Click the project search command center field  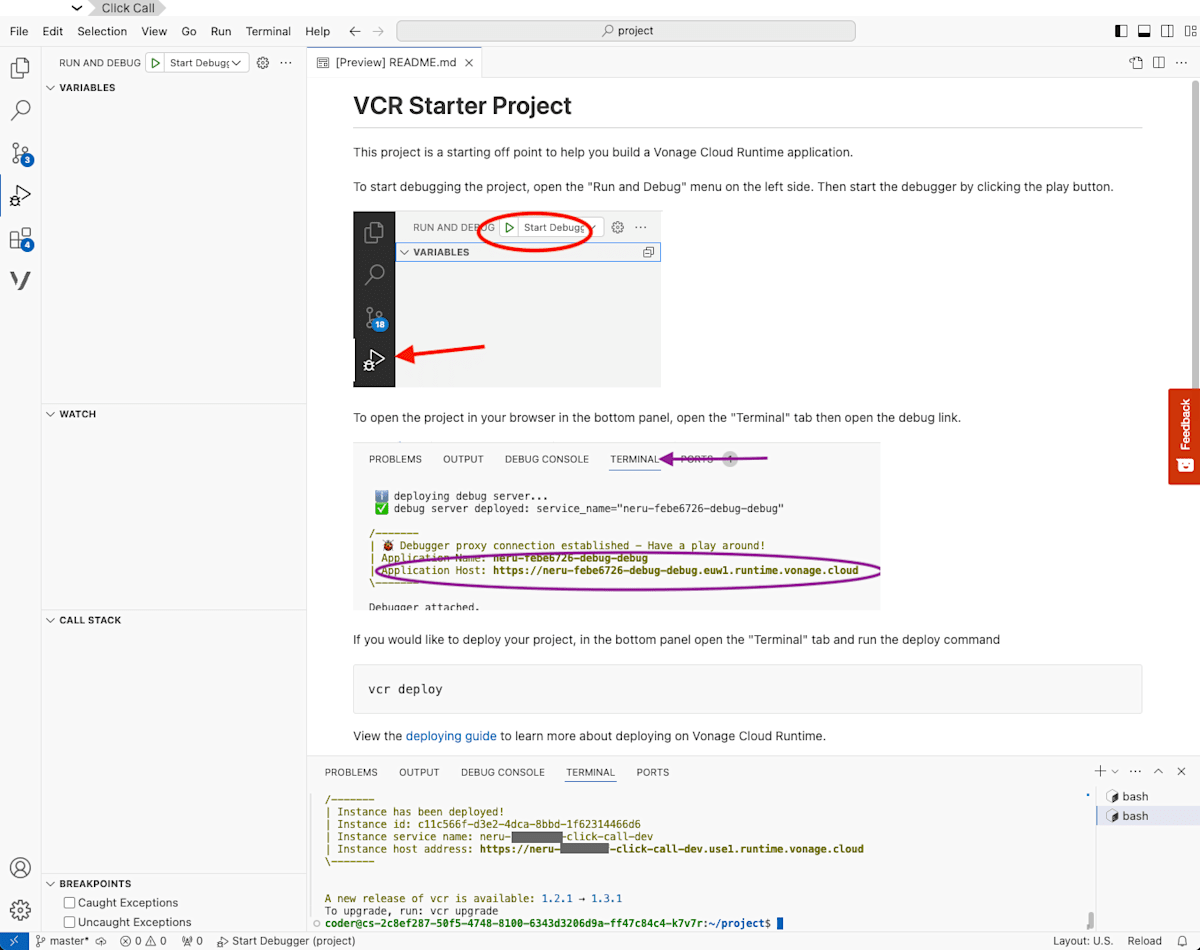(x=628, y=31)
